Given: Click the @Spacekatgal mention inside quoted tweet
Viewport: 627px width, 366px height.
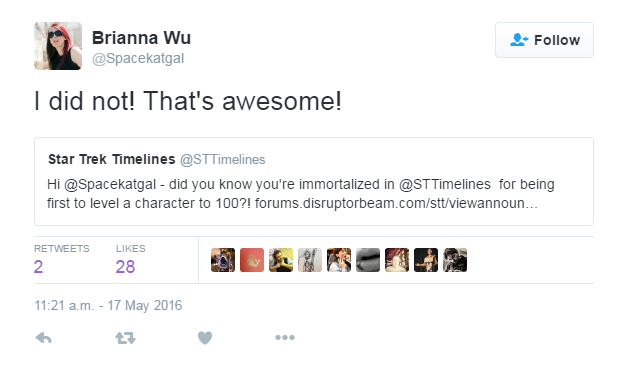Looking at the screenshot, I should click(110, 184).
